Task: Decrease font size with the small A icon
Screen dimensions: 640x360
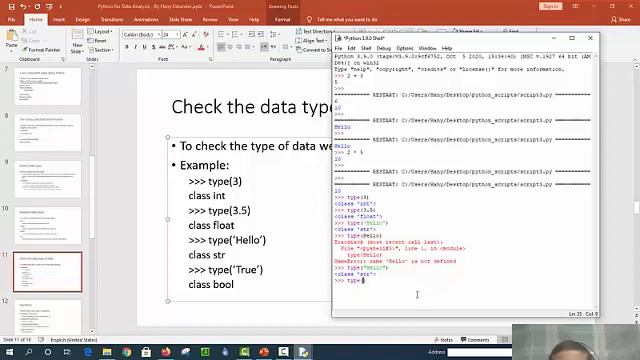Action: coord(194,35)
